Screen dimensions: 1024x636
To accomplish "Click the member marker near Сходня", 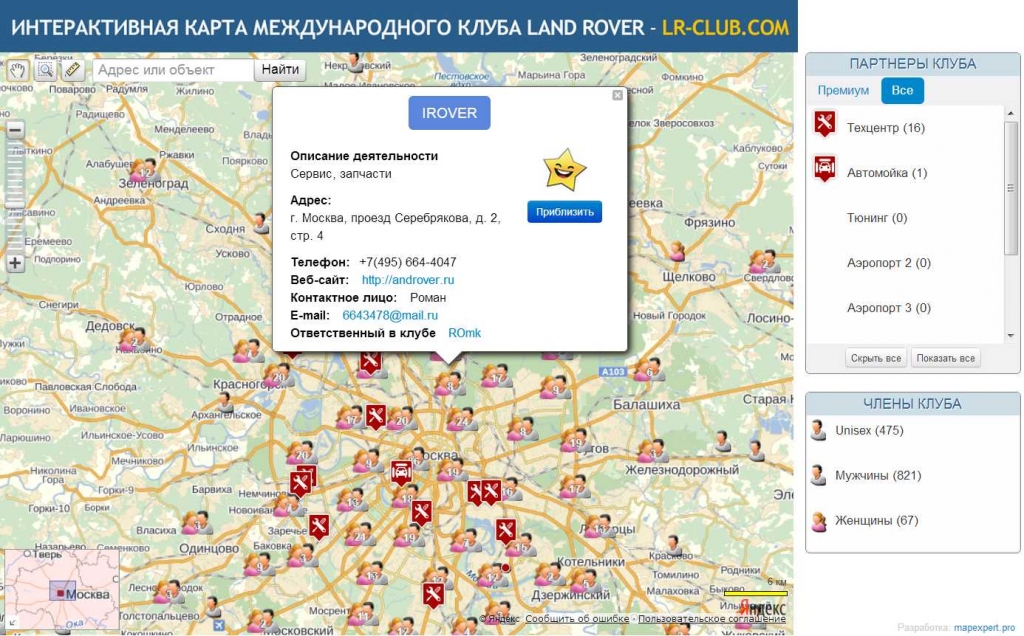I will tap(261, 223).
